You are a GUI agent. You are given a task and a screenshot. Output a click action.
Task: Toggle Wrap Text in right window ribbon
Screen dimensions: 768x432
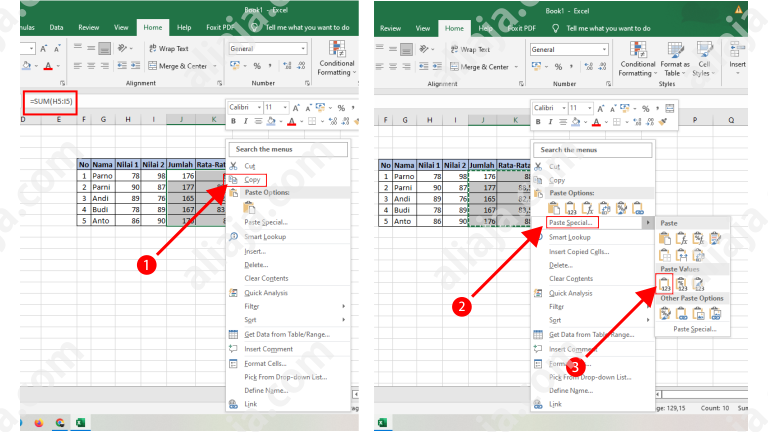click(x=470, y=49)
